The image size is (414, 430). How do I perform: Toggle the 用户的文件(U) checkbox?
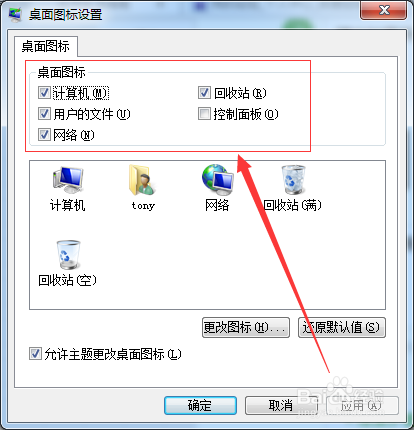click(44, 114)
